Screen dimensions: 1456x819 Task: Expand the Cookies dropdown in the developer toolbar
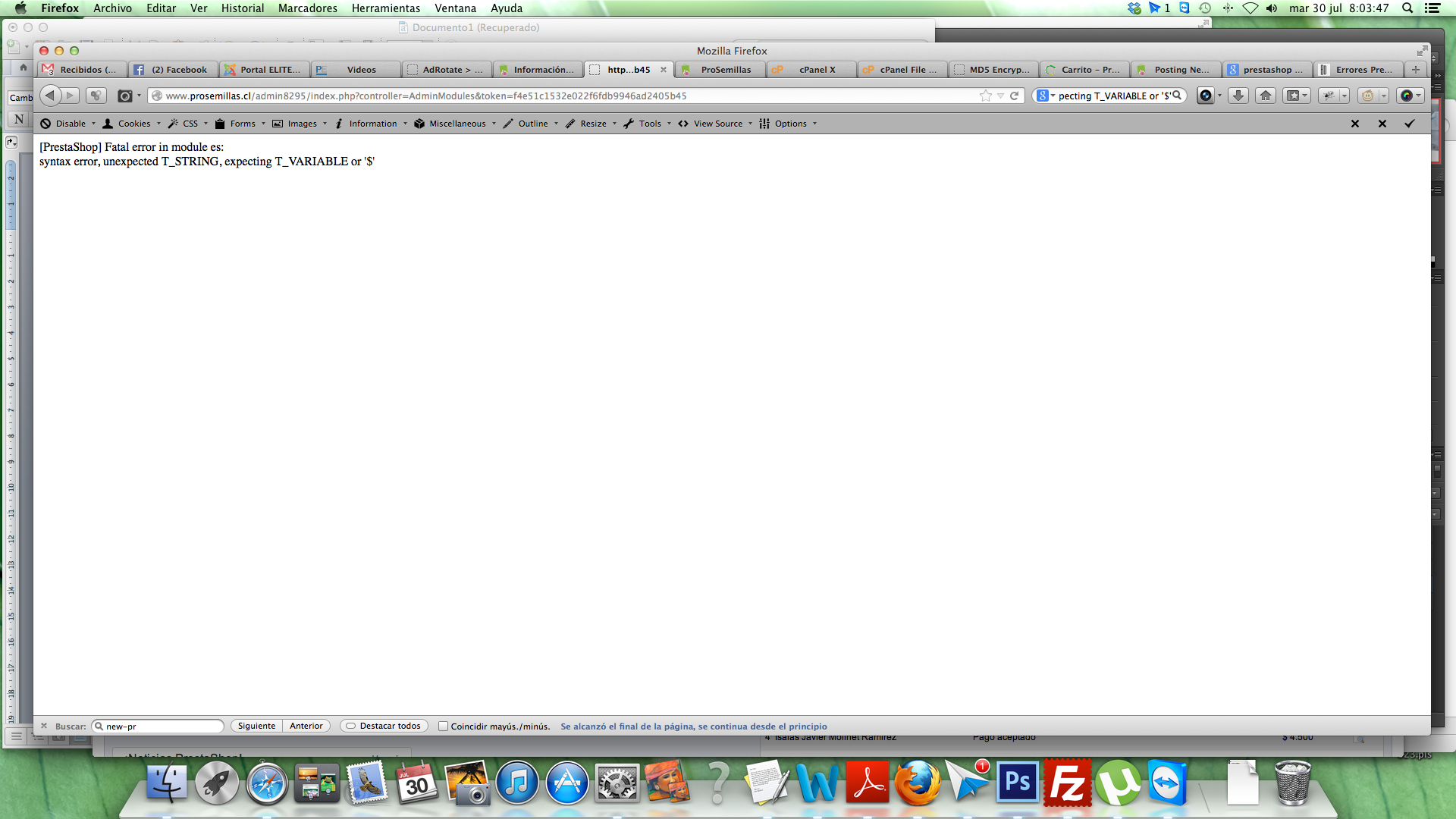click(x=133, y=124)
